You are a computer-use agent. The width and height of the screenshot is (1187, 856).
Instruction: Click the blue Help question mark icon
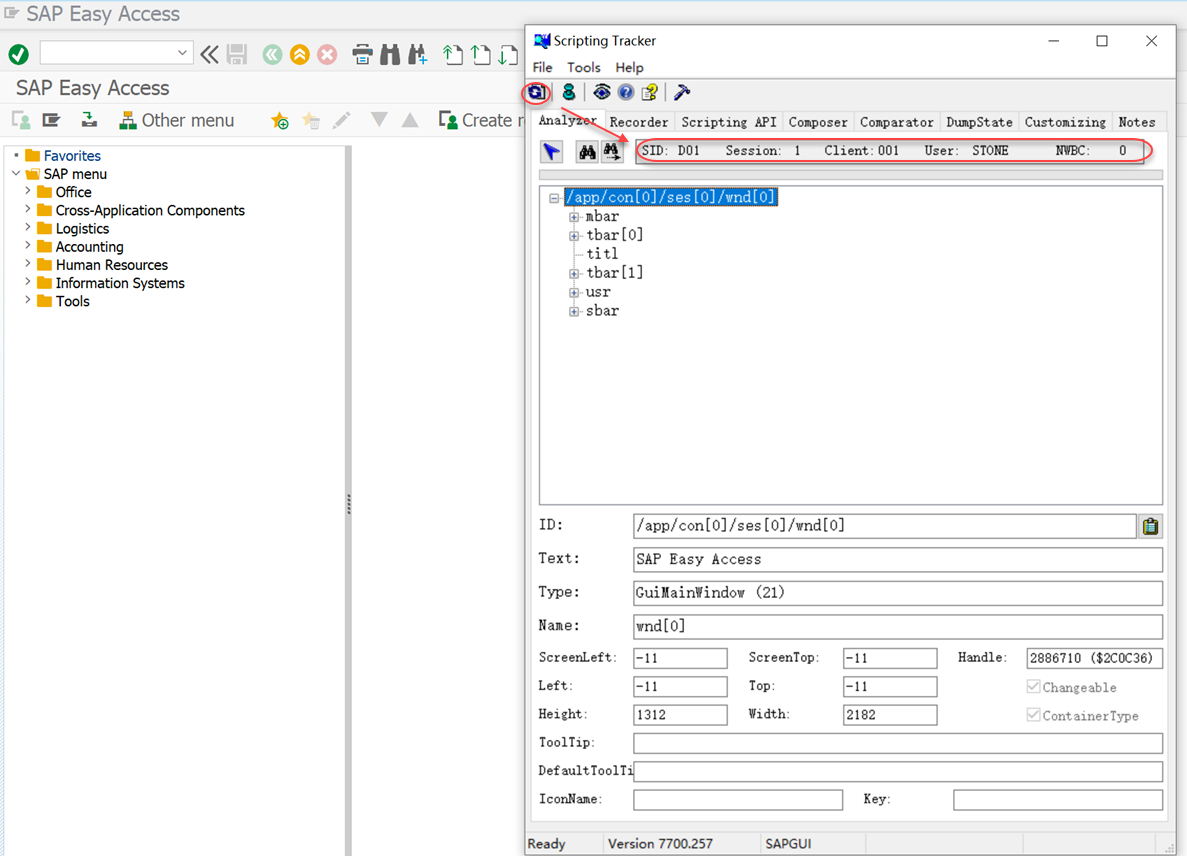[x=626, y=92]
